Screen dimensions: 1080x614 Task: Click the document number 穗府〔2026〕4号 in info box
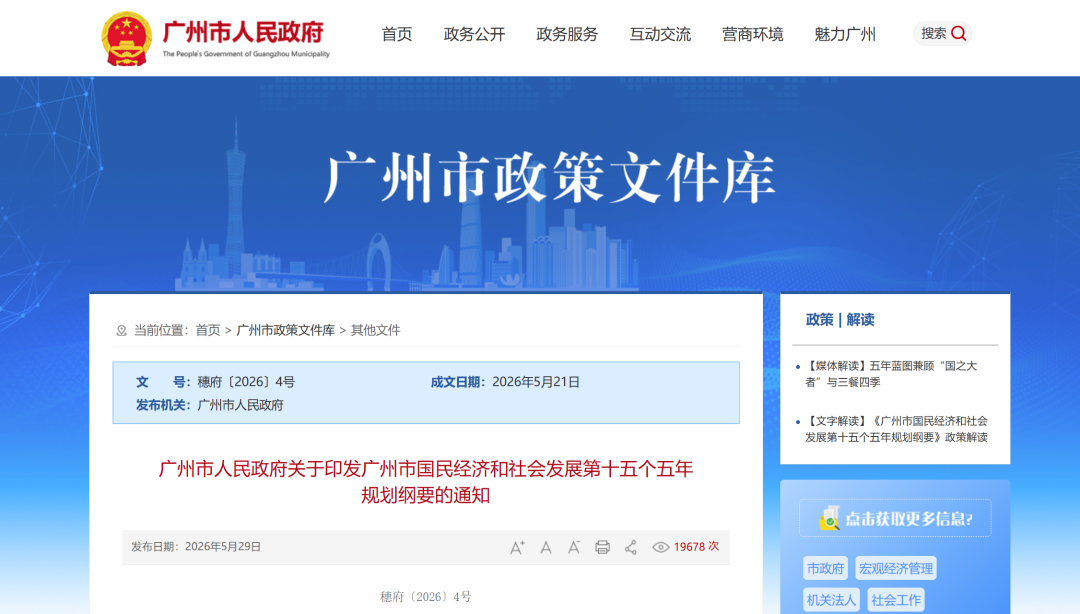click(246, 382)
